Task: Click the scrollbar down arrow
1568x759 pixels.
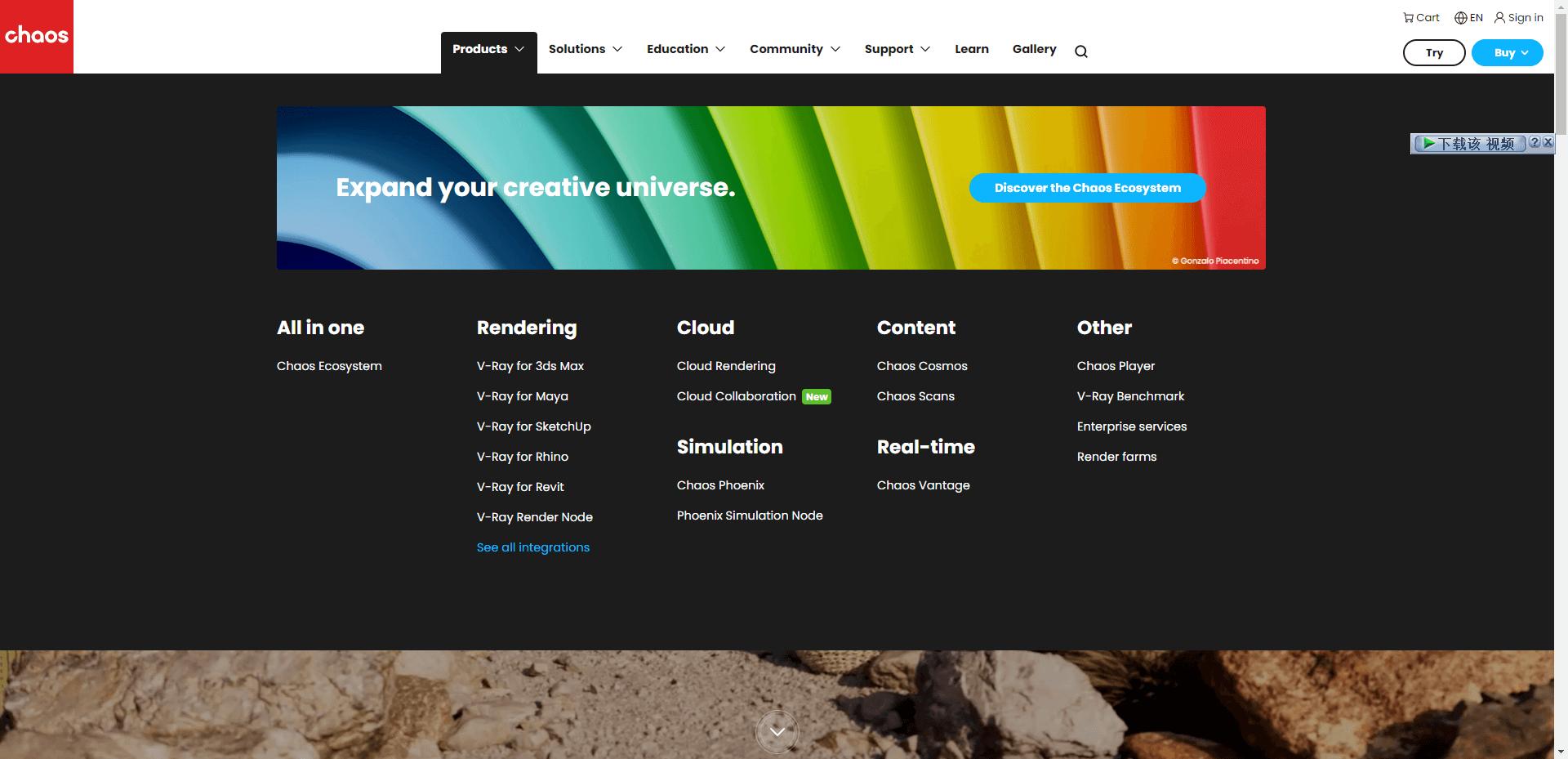Action: [x=1561, y=752]
